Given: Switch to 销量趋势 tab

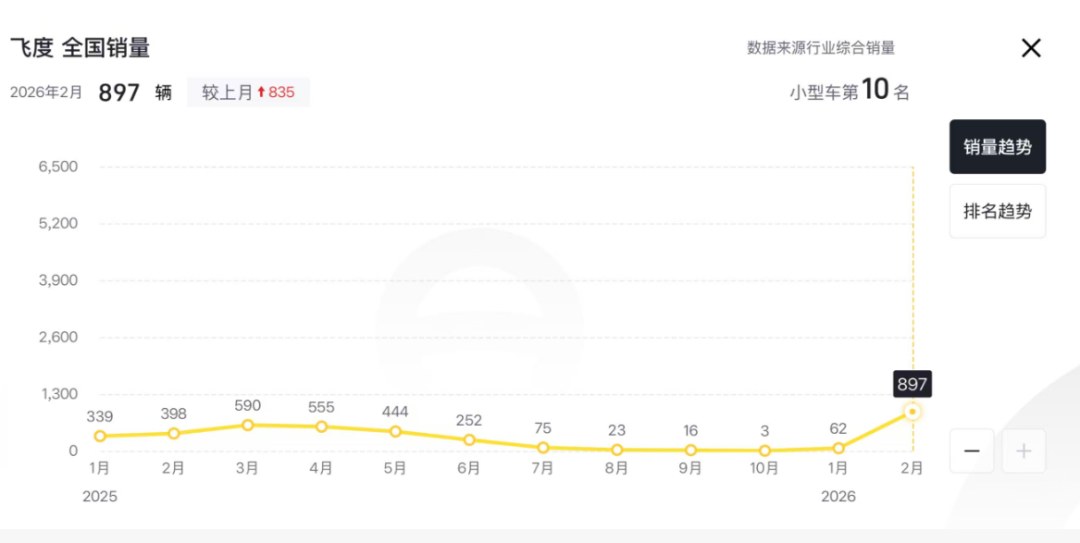Looking at the screenshot, I should [997, 147].
